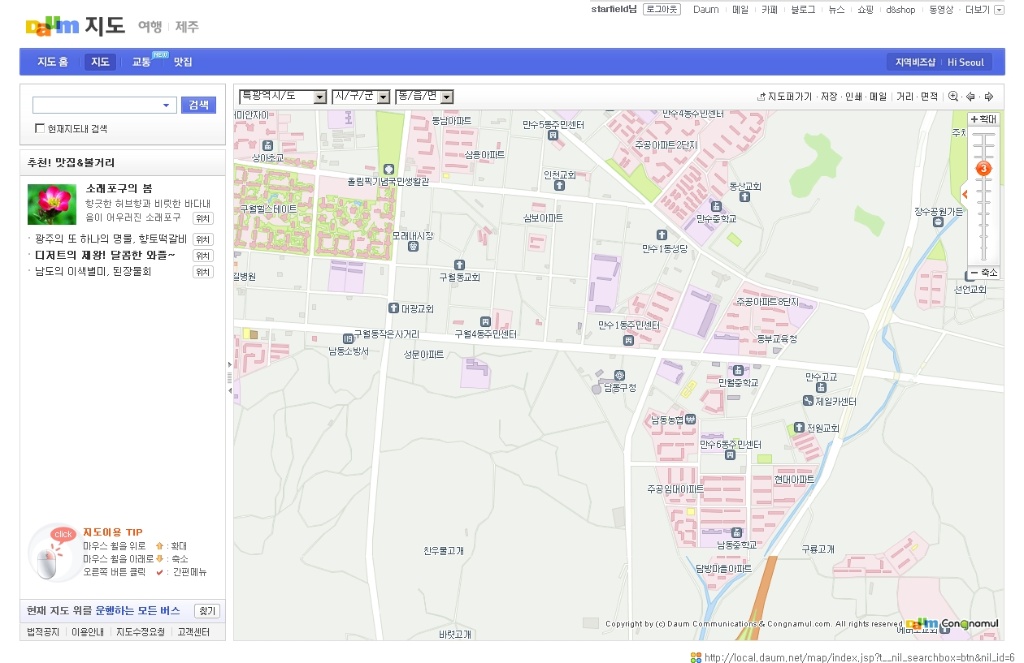Switch to the 맛집 tab
The image size is (1024, 663).
point(183,62)
